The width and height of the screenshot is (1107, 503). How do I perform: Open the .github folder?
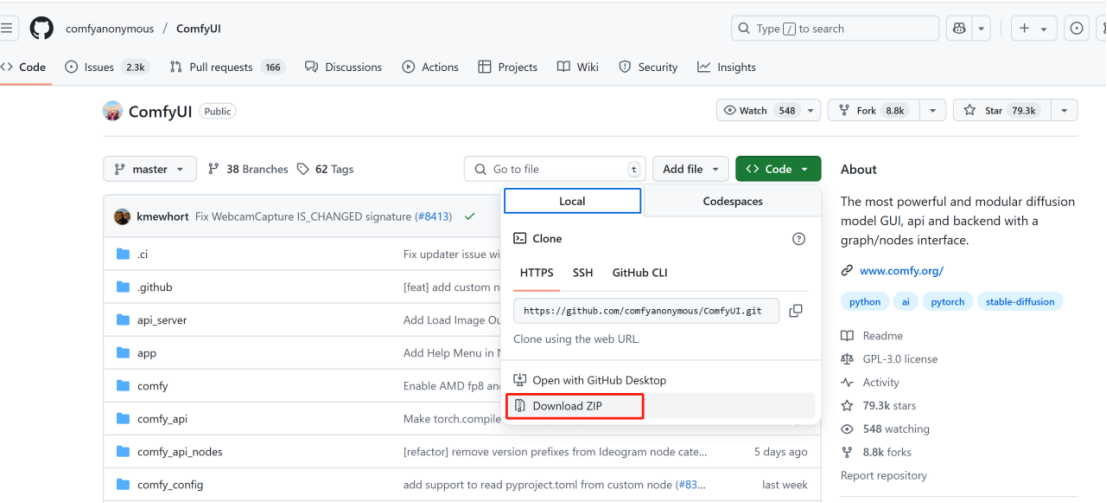(x=155, y=287)
